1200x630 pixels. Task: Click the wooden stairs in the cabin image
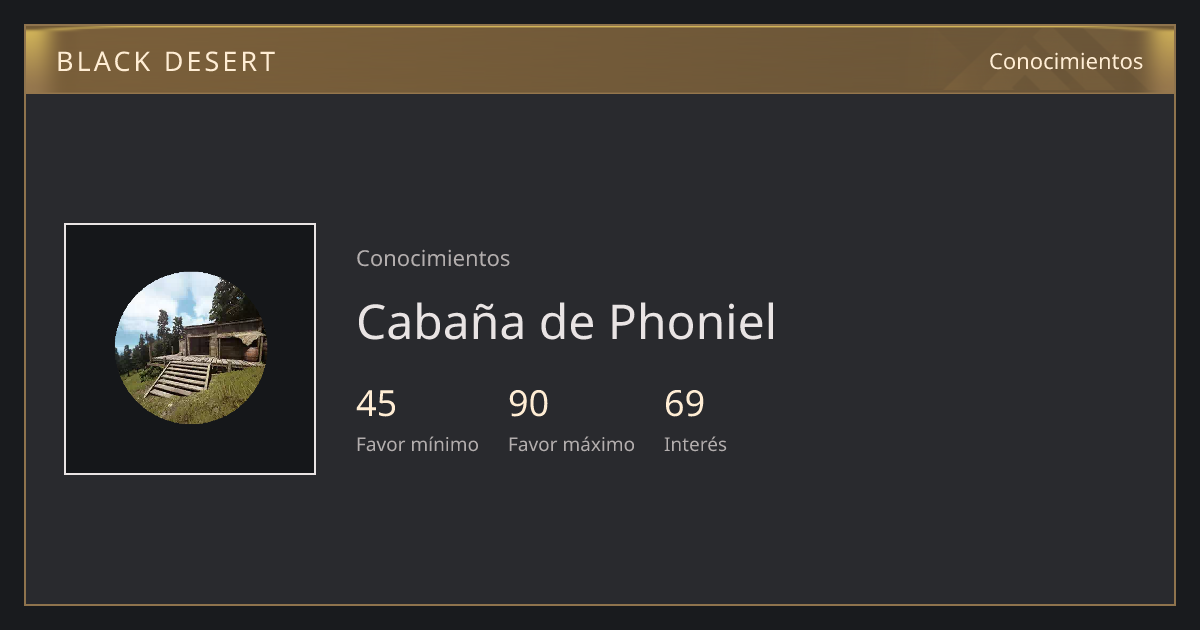(180, 378)
